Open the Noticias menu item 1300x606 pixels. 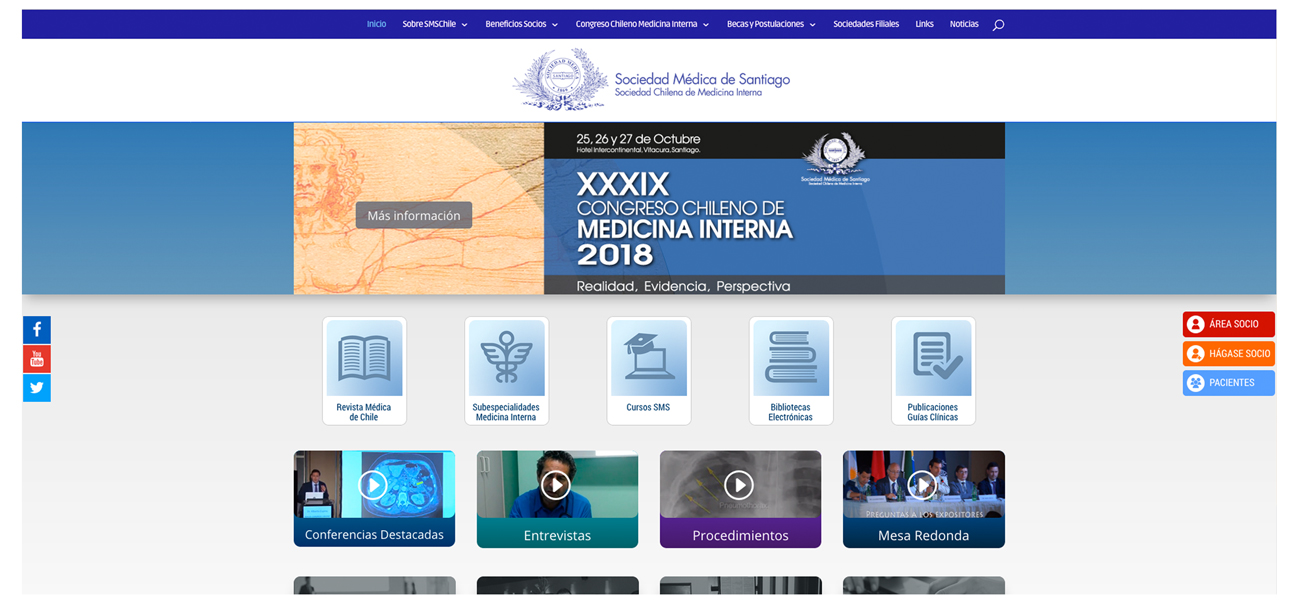(x=964, y=24)
